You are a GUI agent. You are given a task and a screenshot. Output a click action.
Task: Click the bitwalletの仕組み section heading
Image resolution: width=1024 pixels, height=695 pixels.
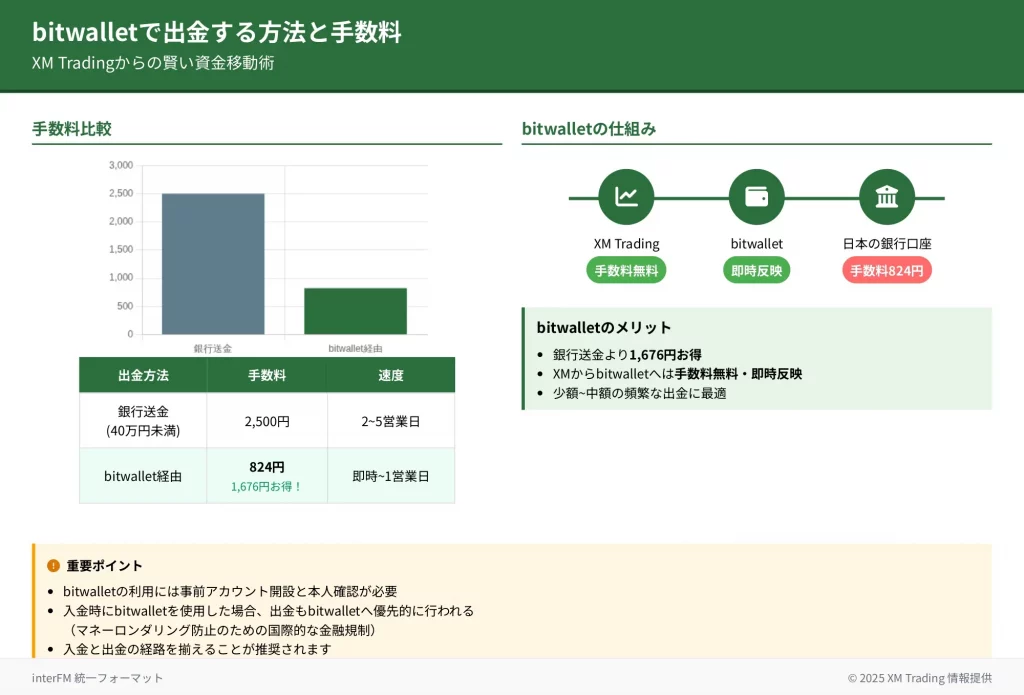coord(589,129)
